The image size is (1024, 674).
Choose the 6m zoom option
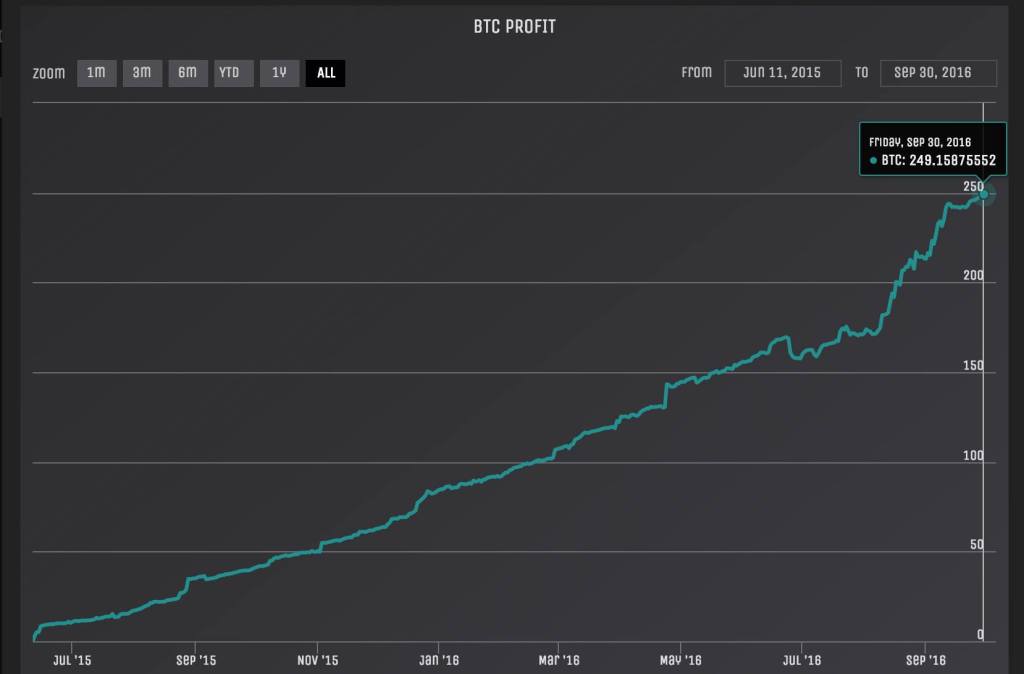(x=188, y=73)
